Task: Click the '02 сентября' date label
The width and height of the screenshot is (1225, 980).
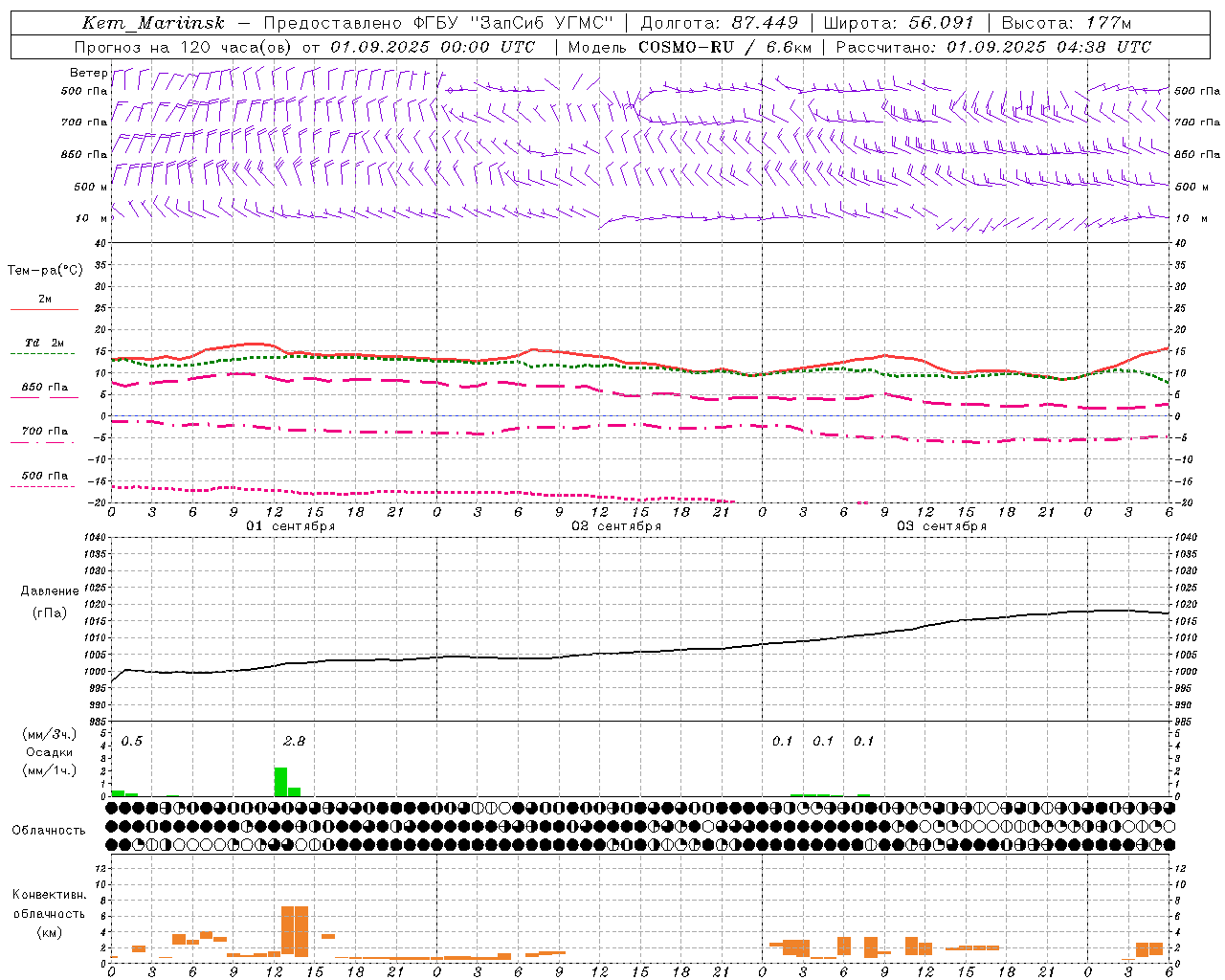Action: coord(615,526)
